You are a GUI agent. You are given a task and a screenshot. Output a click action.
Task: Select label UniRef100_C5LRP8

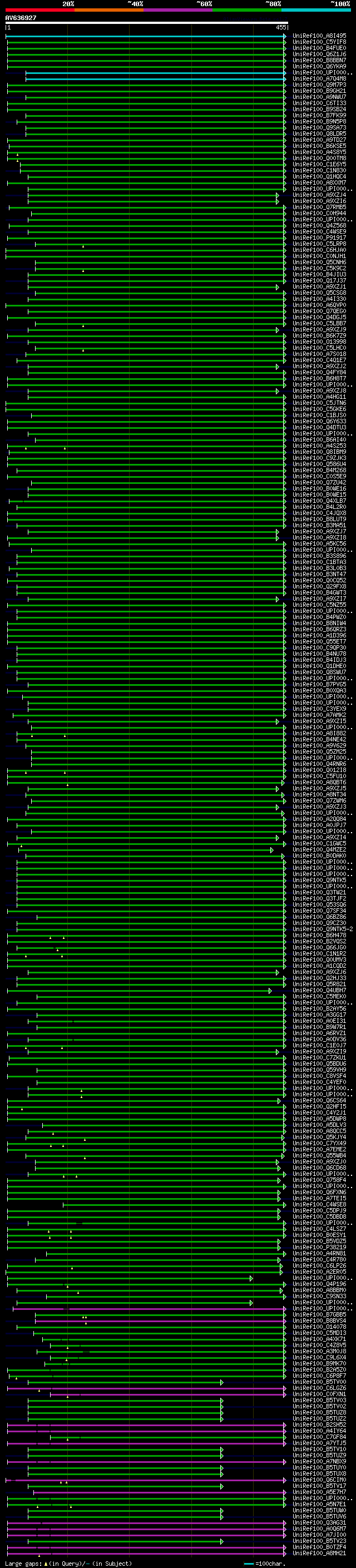pos(319,244)
